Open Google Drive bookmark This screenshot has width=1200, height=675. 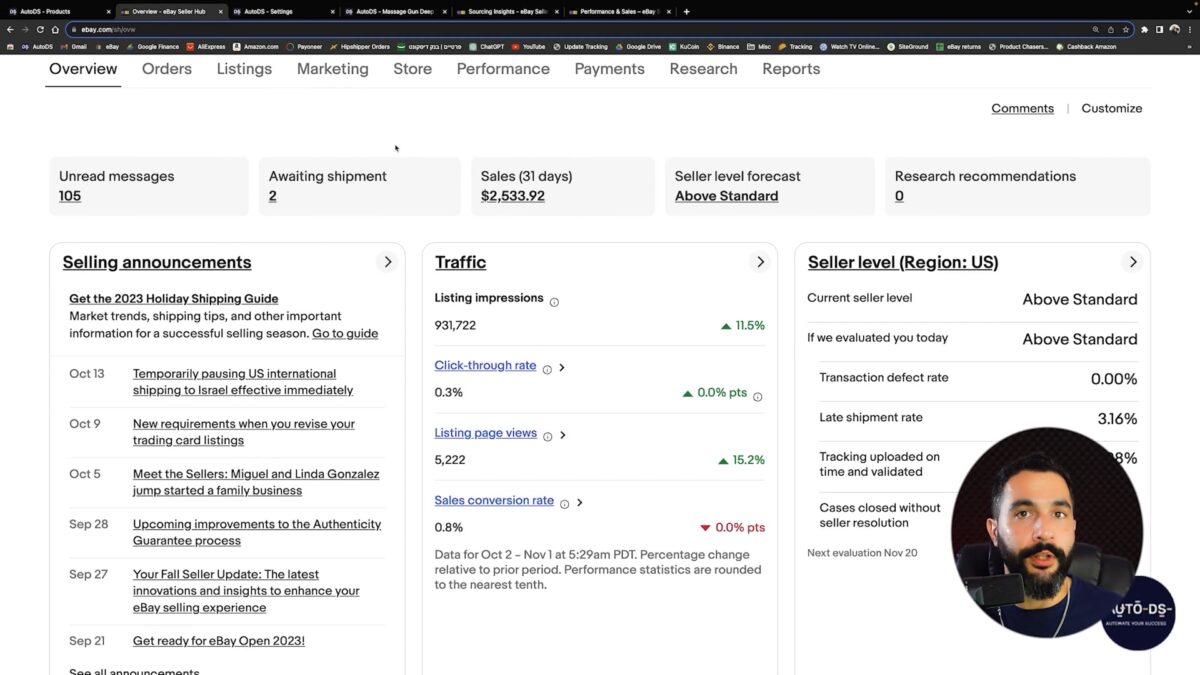click(x=639, y=47)
